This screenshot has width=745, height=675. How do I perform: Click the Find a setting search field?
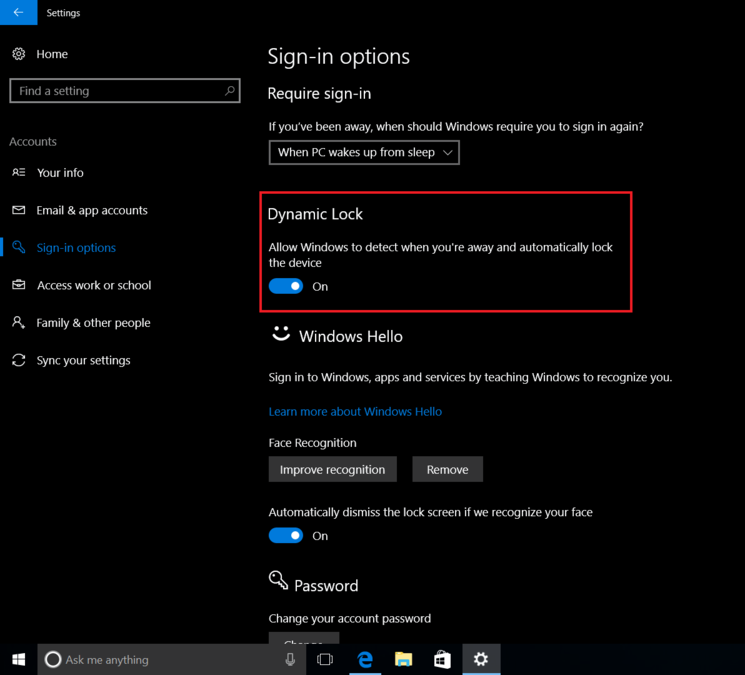[x=115, y=91]
